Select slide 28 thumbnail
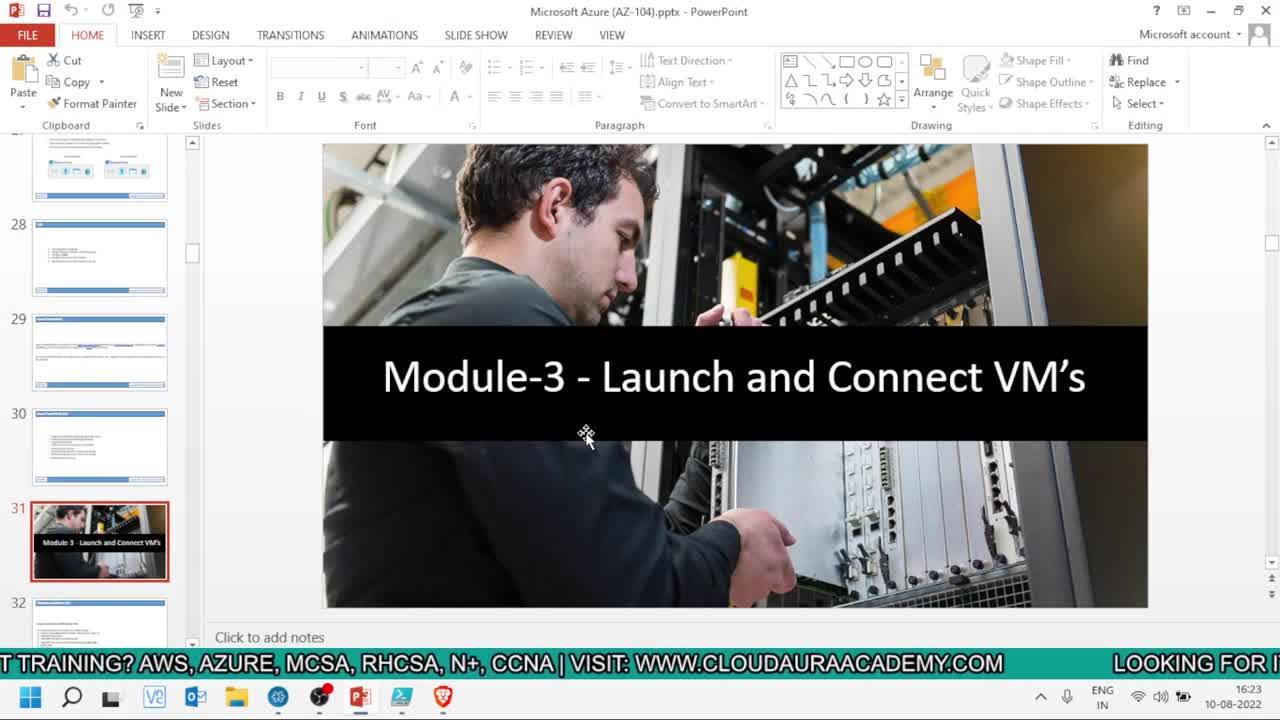Image resolution: width=1280 pixels, height=720 pixels. [99, 258]
